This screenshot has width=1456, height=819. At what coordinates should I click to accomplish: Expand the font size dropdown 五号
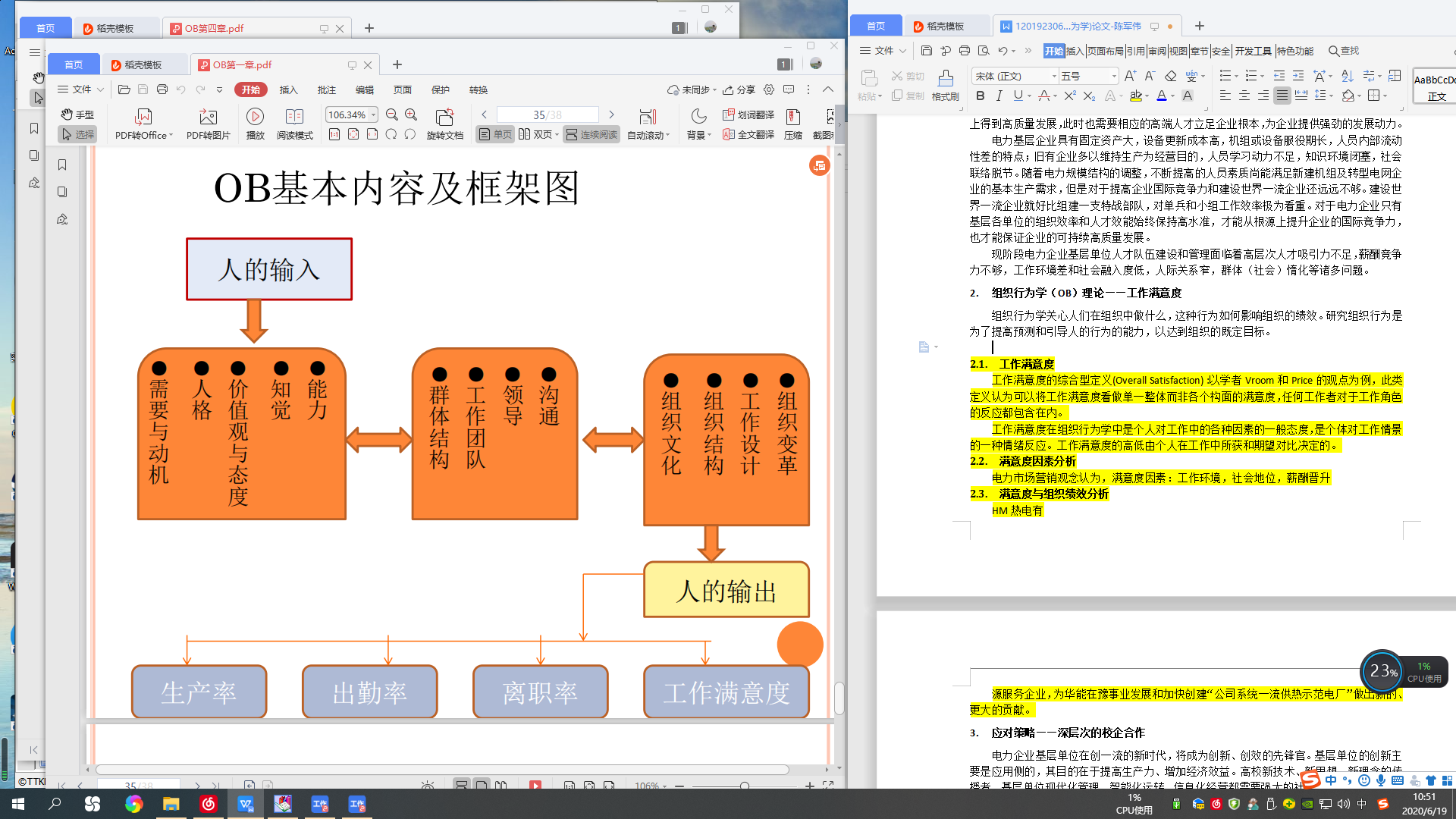pyautogui.click(x=1114, y=76)
